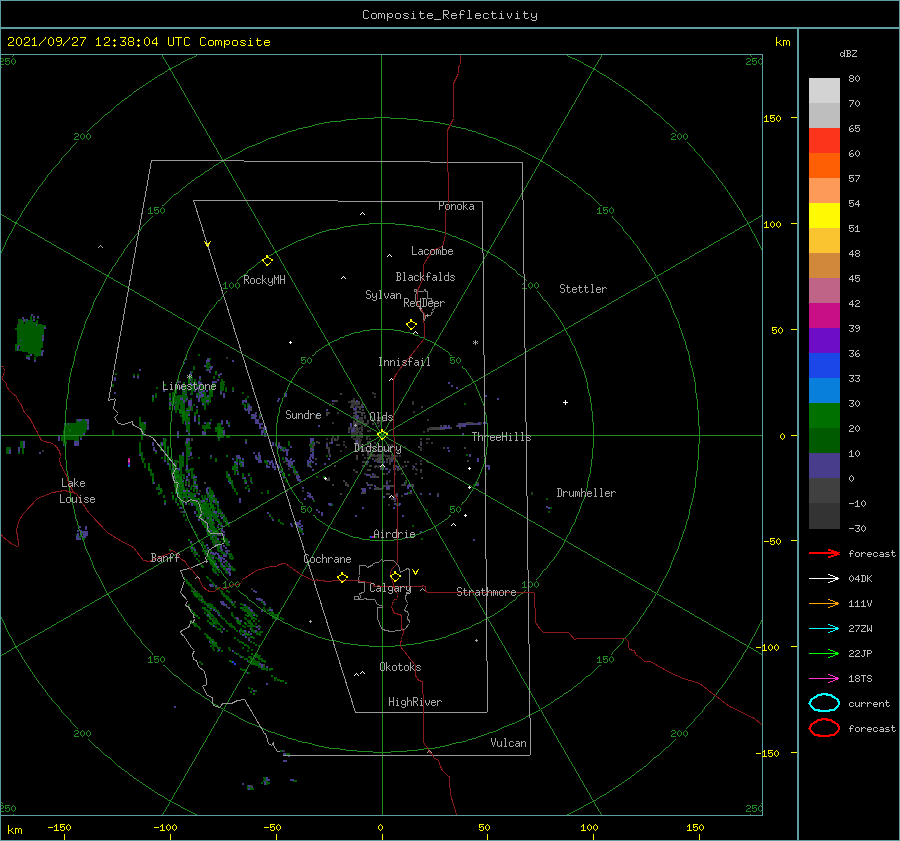Viewport: 900px width, 841px height.
Task: Click the yellow diamond marker below RedDeer
Action: click(411, 325)
